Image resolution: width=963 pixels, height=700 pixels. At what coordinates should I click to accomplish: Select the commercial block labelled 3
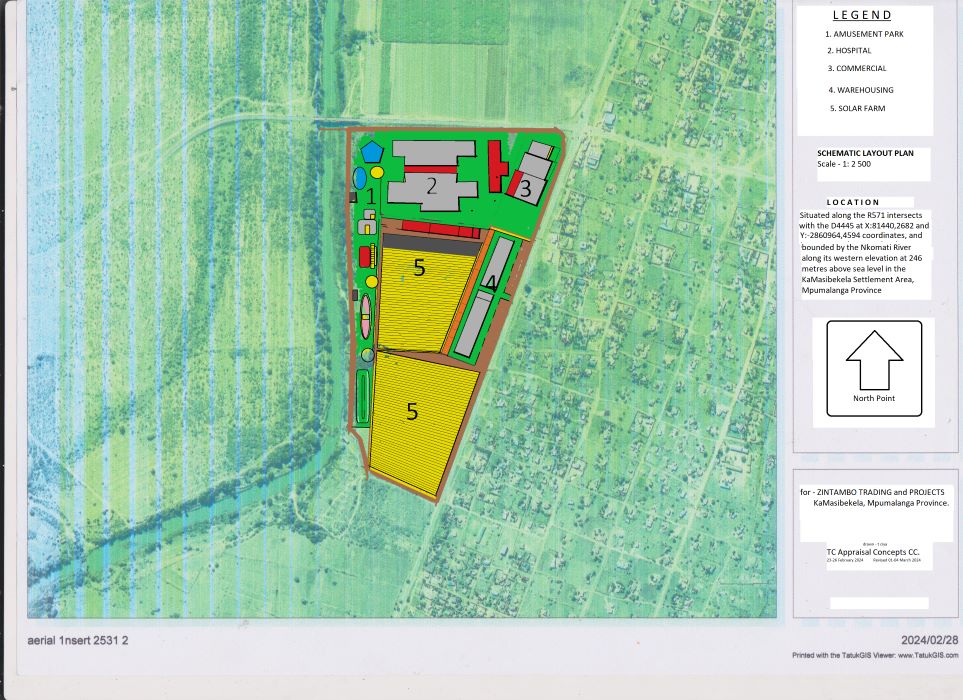(529, 180)
